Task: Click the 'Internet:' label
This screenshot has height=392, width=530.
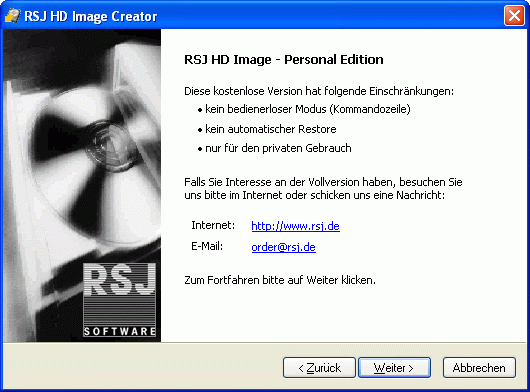Action: 213,225
